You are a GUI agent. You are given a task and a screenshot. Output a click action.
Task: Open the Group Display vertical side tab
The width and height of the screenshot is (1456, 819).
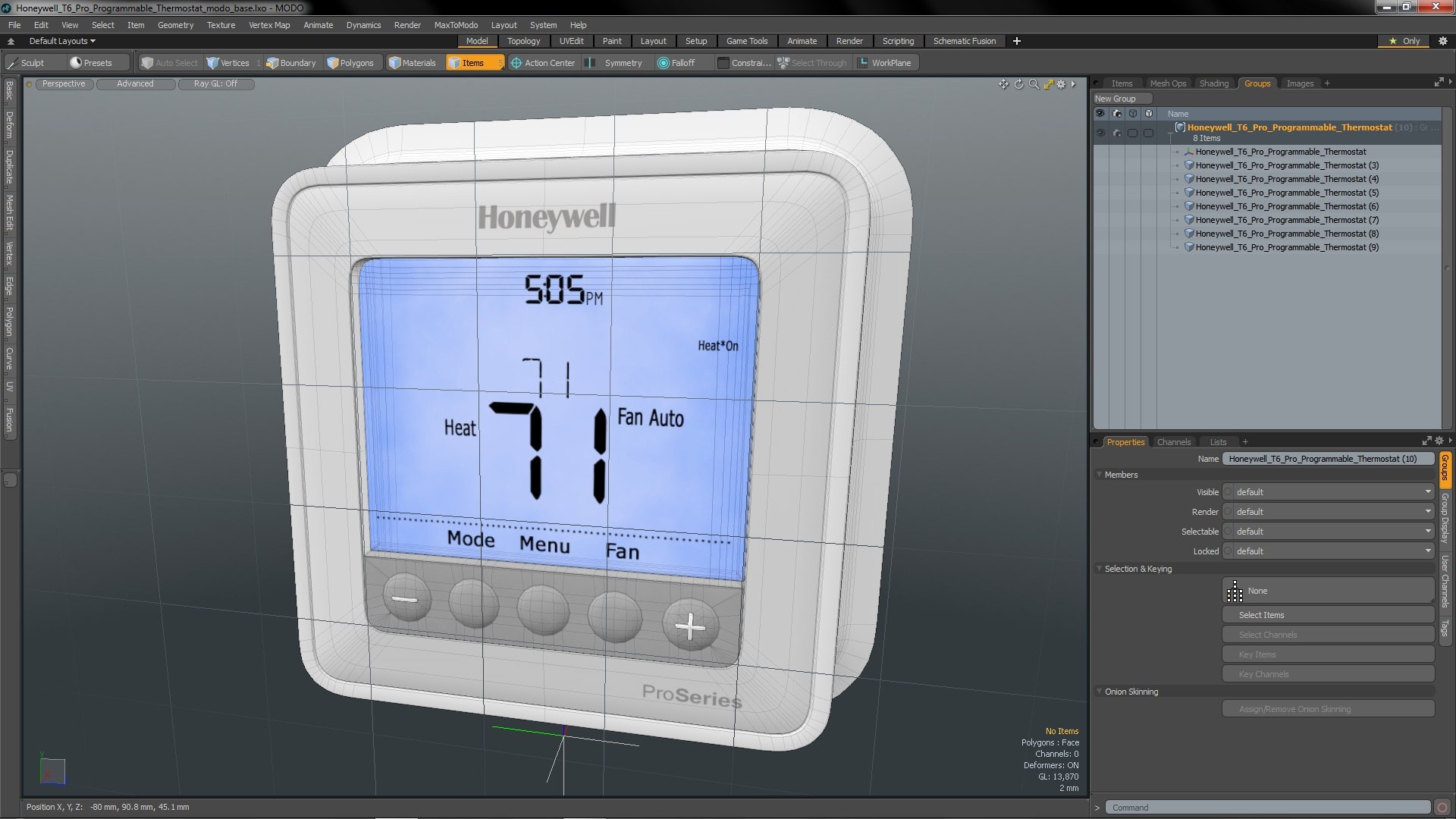(x=1445, y=518)
